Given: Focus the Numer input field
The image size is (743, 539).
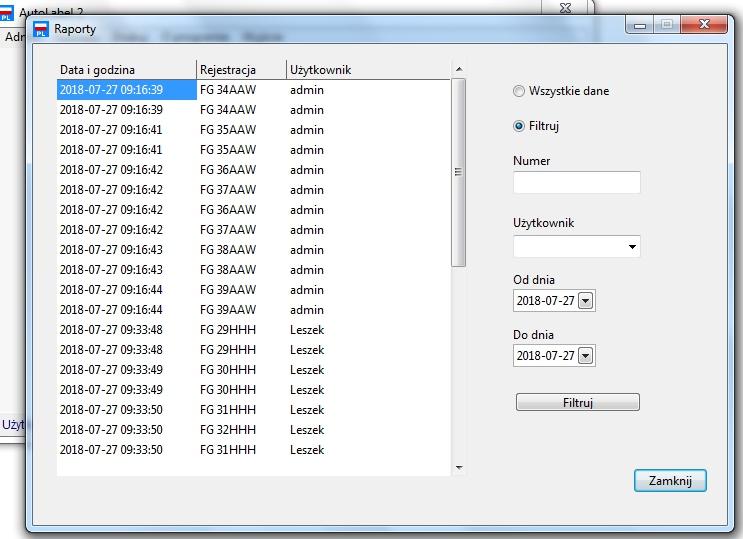Looking at the screenshot, I should tap(577, 183).
